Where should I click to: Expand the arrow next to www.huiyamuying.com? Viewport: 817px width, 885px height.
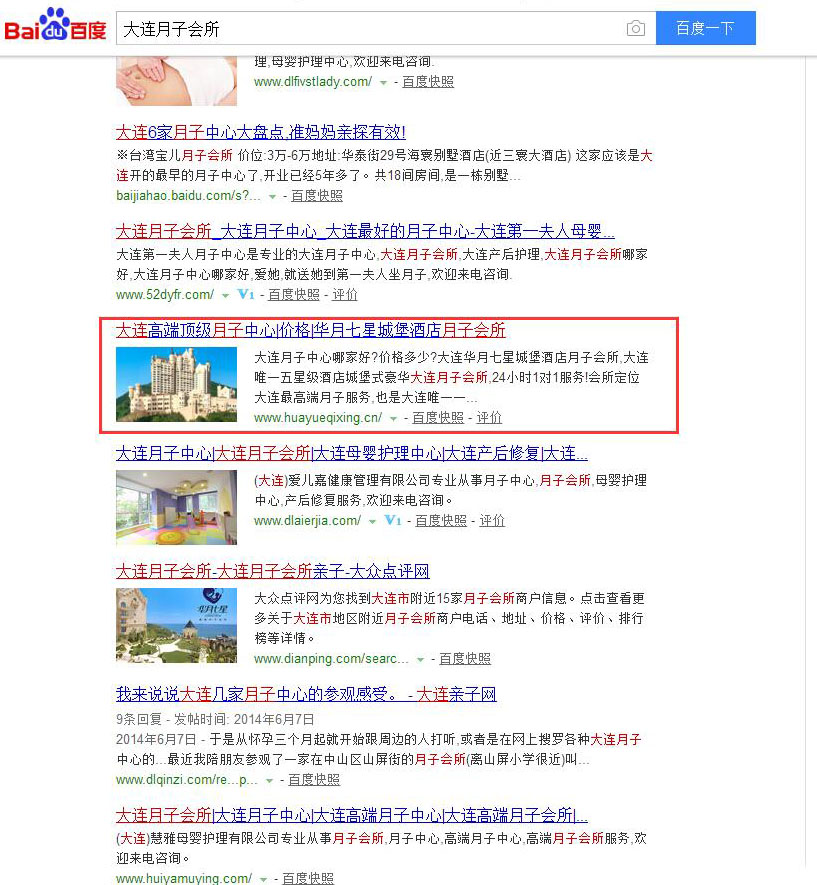(263, 879)
